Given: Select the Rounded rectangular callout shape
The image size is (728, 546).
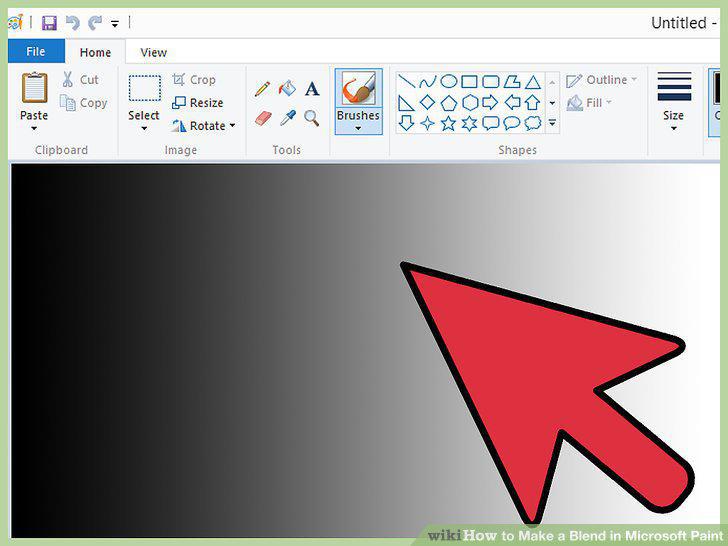Looking at the screenshot, I should click(491, 123).
